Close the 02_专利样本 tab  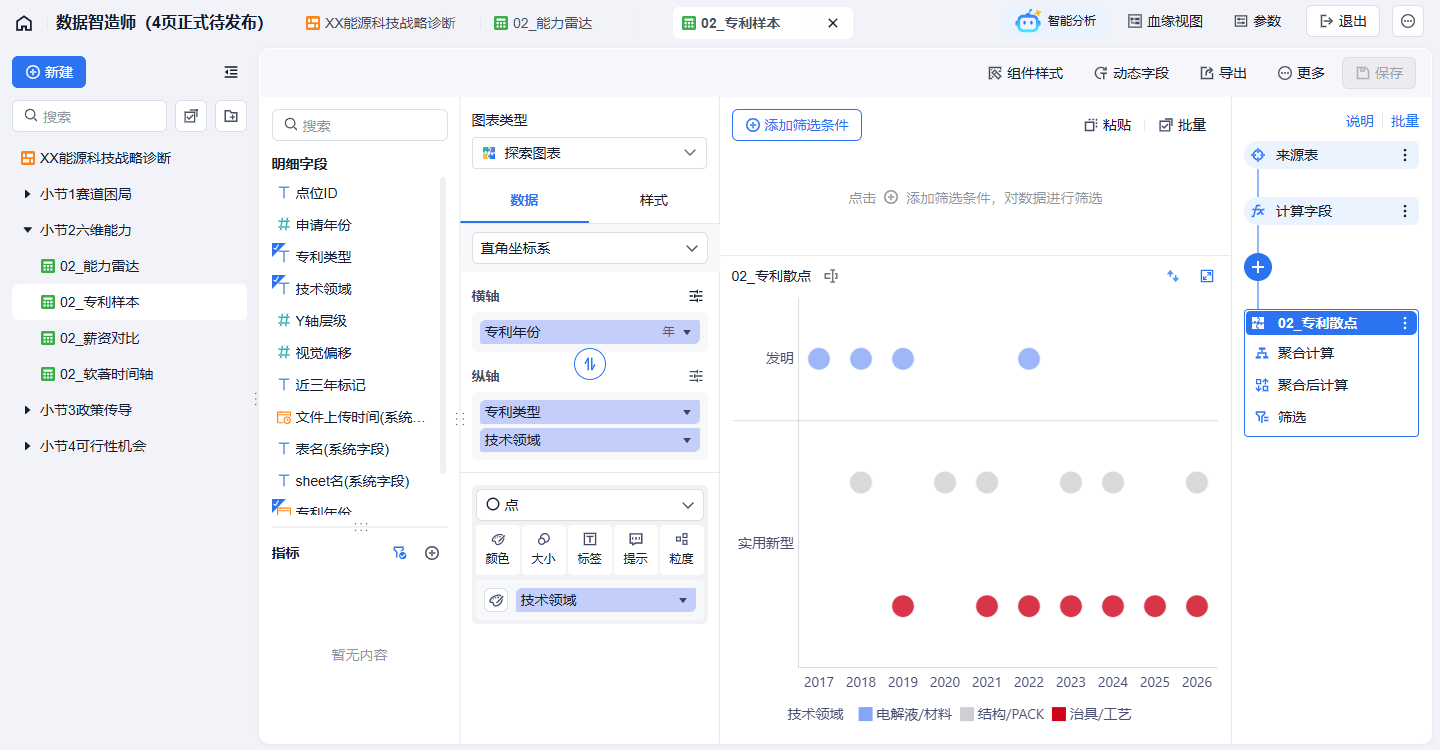click(x=833, y=23)
